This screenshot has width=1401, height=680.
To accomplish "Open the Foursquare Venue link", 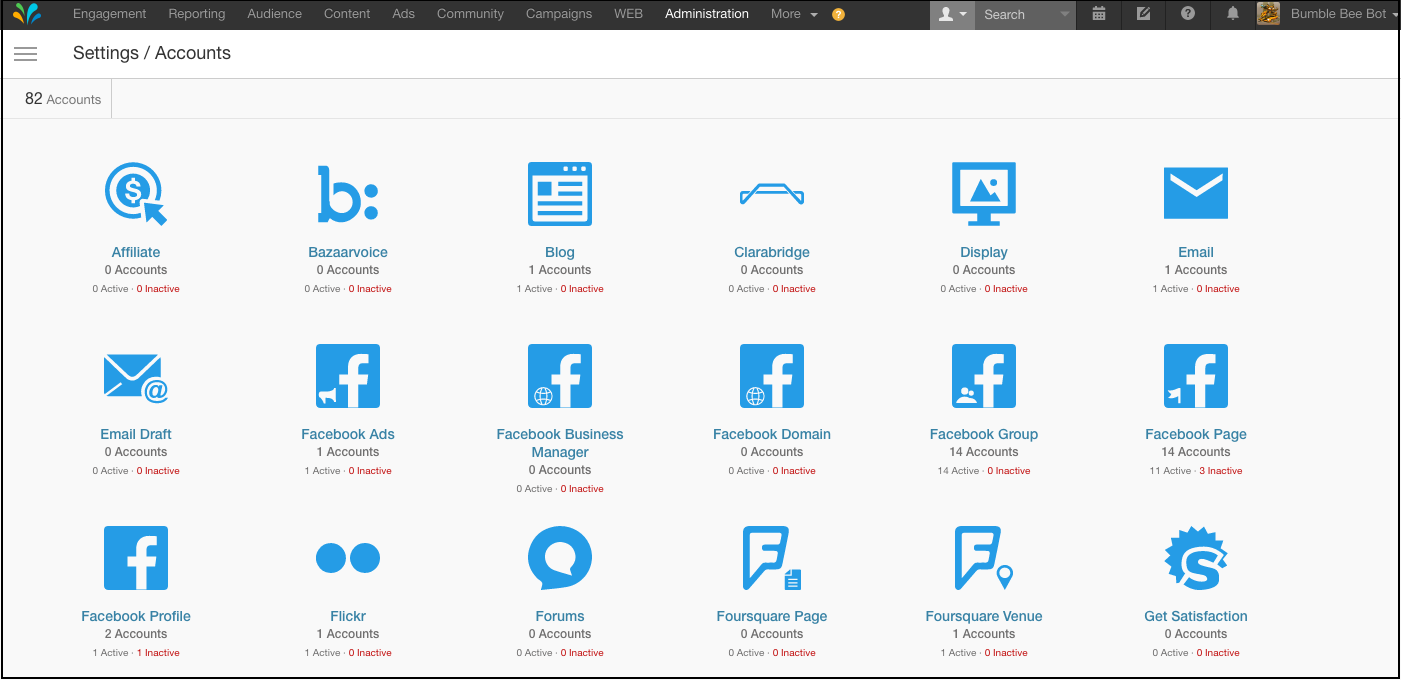I will pos(984,616).
